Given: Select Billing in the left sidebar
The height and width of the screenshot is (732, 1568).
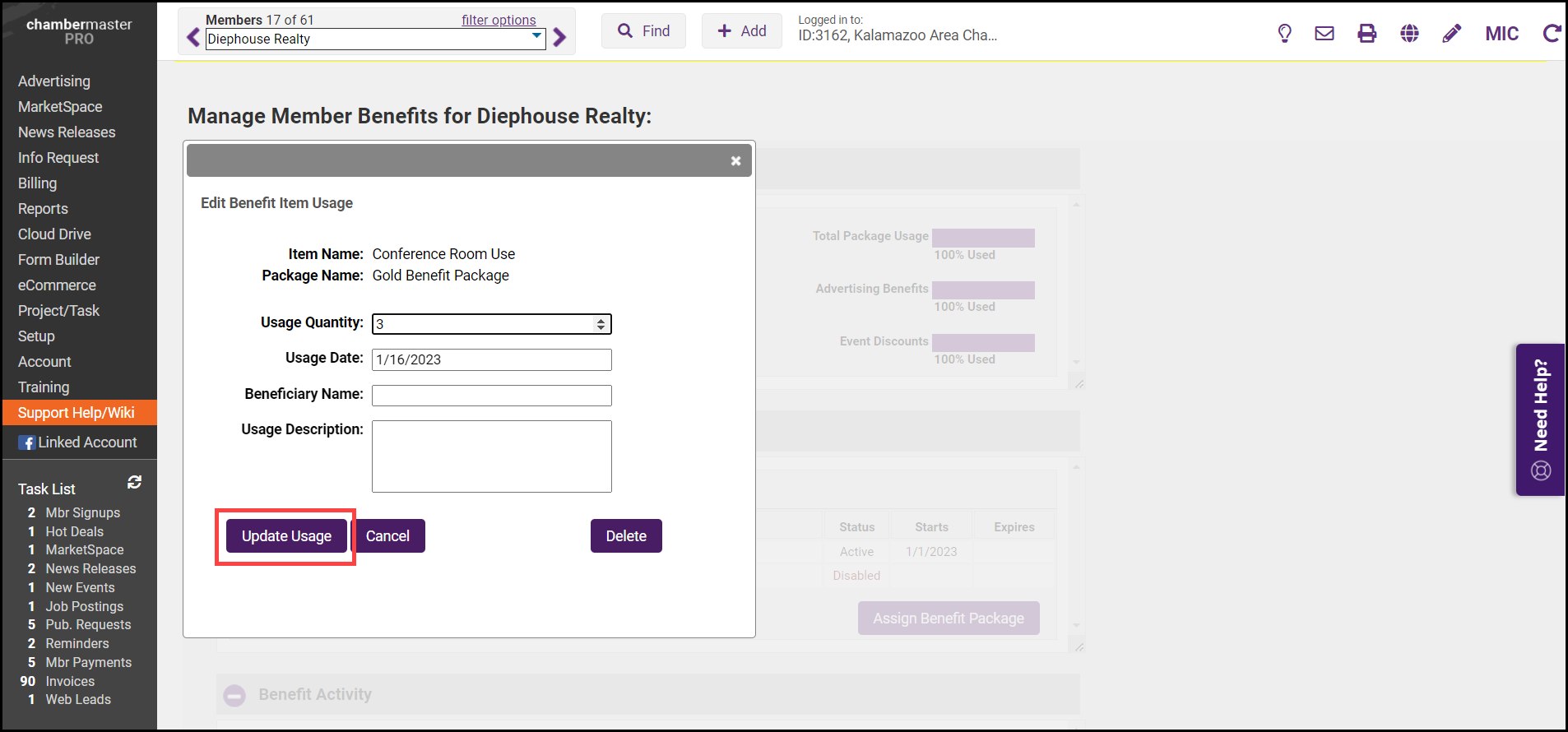Looking at the screenshot, I should (x=38, y=183).
